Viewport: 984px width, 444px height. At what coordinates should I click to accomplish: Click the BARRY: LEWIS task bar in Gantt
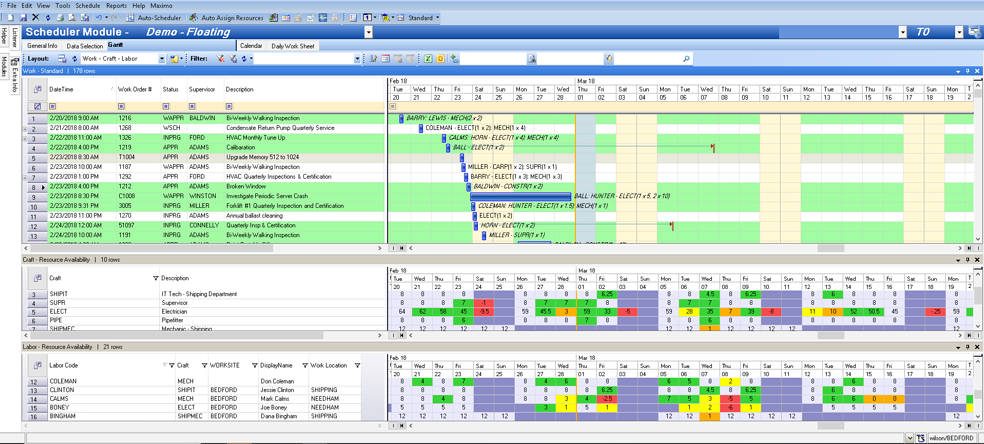pyautogui.click(x=402, y=118)
